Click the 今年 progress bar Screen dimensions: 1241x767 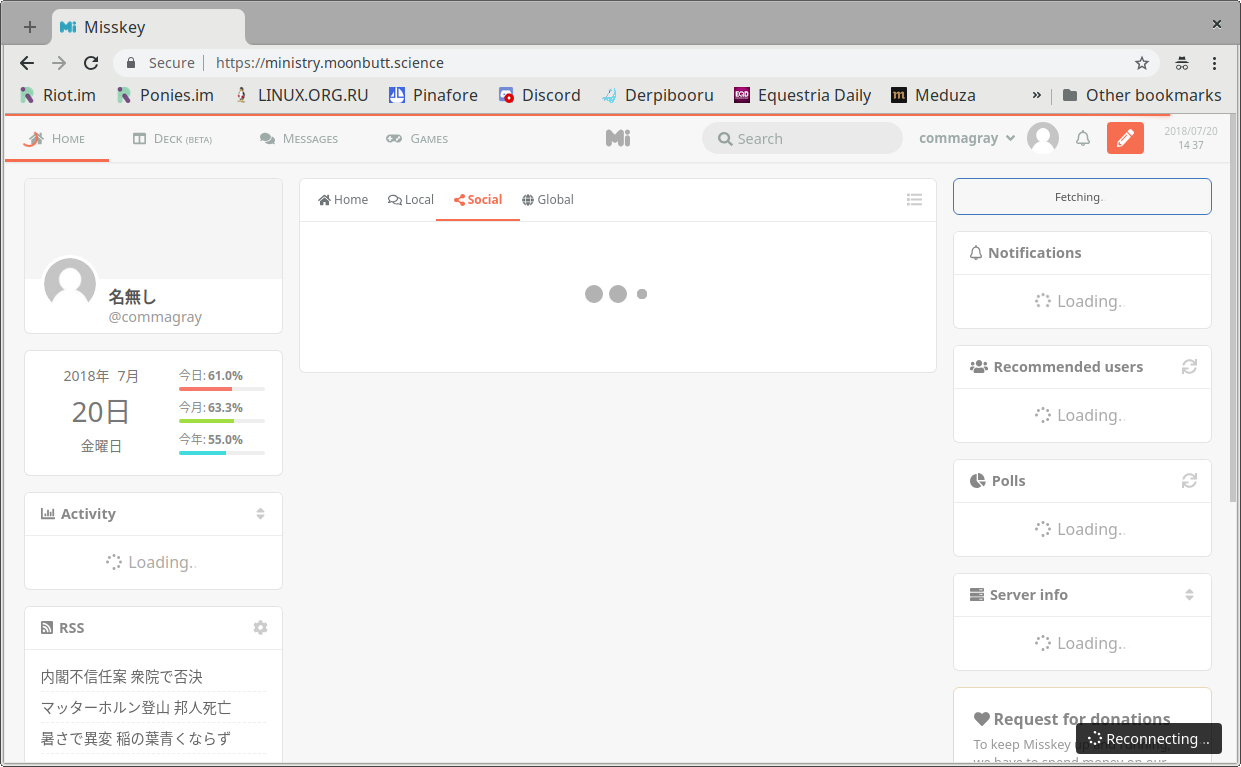click(222, 453)
